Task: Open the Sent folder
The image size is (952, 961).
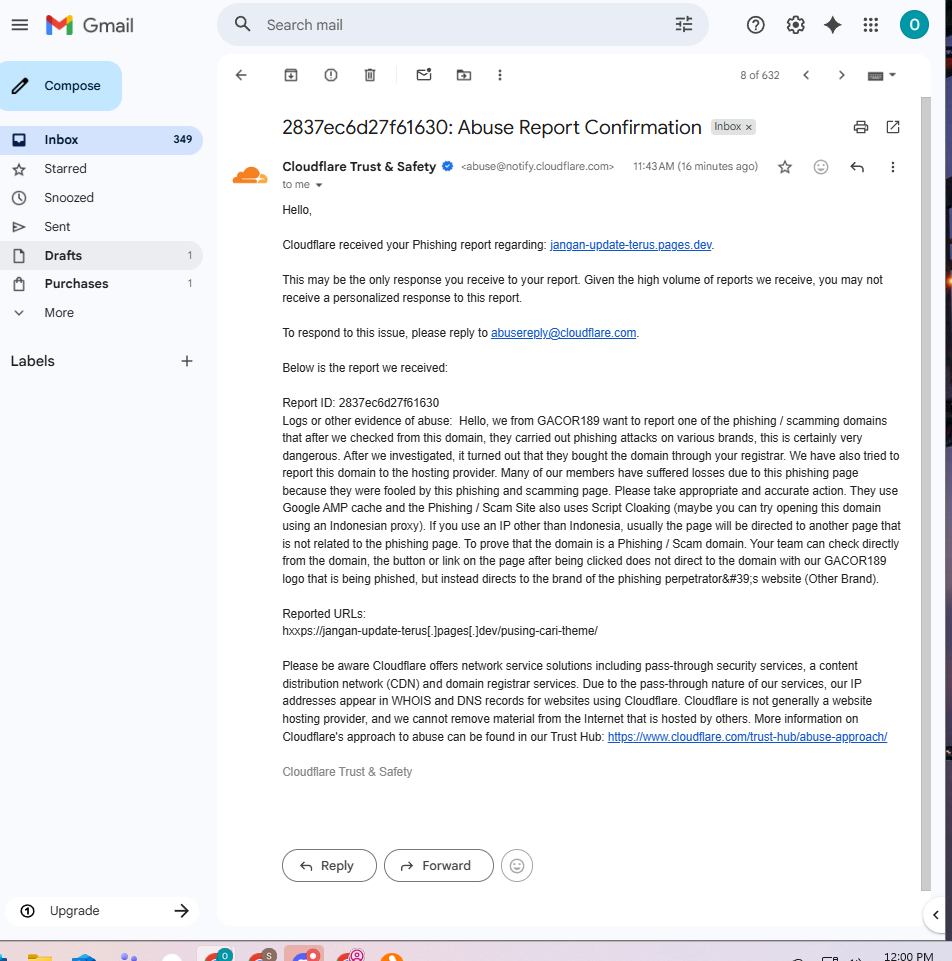Action: click(x=101, y=227)
